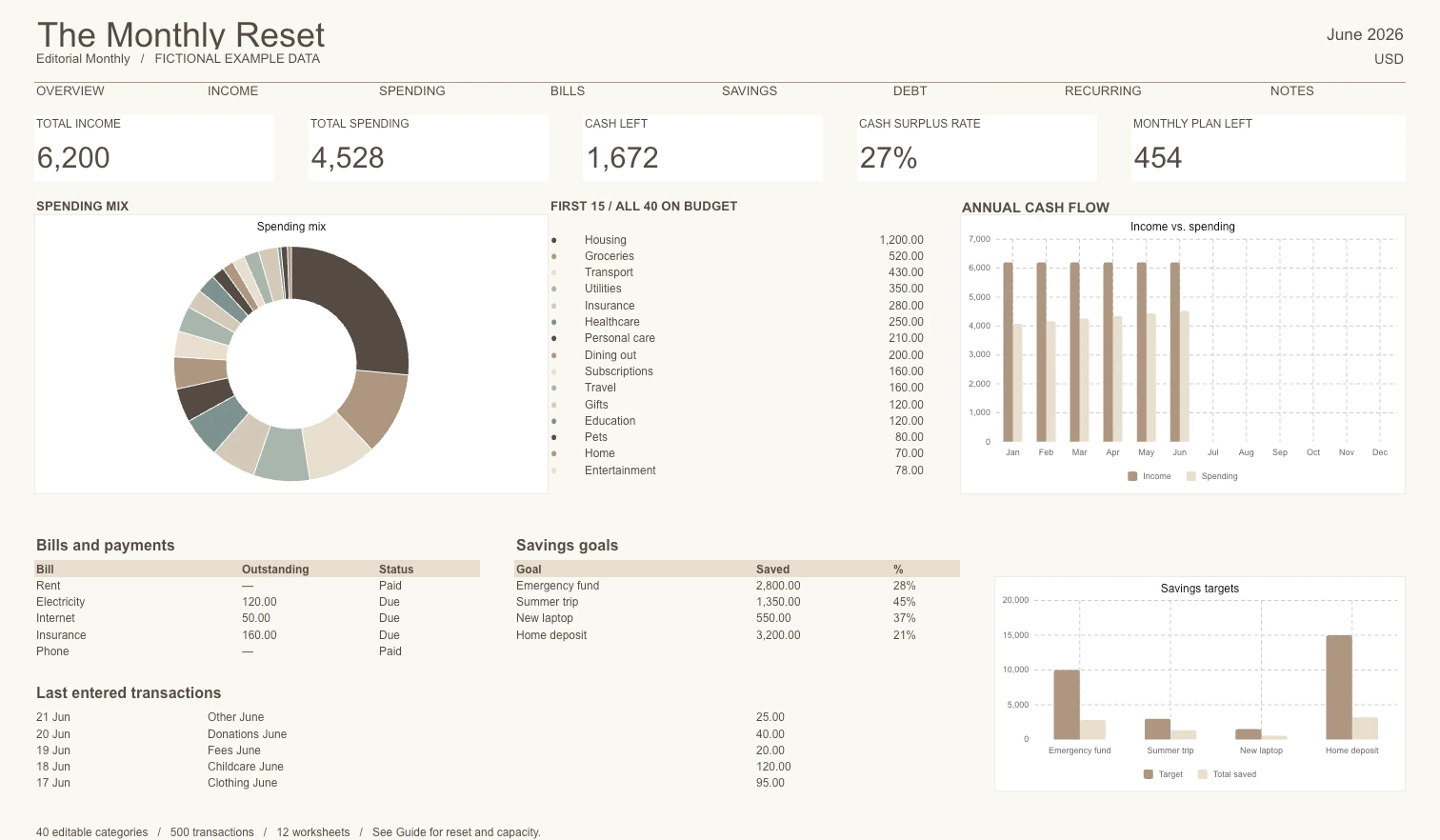This screenshot has height=840, width=1440.
Task: Select the Transport amount 430.00
Action: click(906, 272)
